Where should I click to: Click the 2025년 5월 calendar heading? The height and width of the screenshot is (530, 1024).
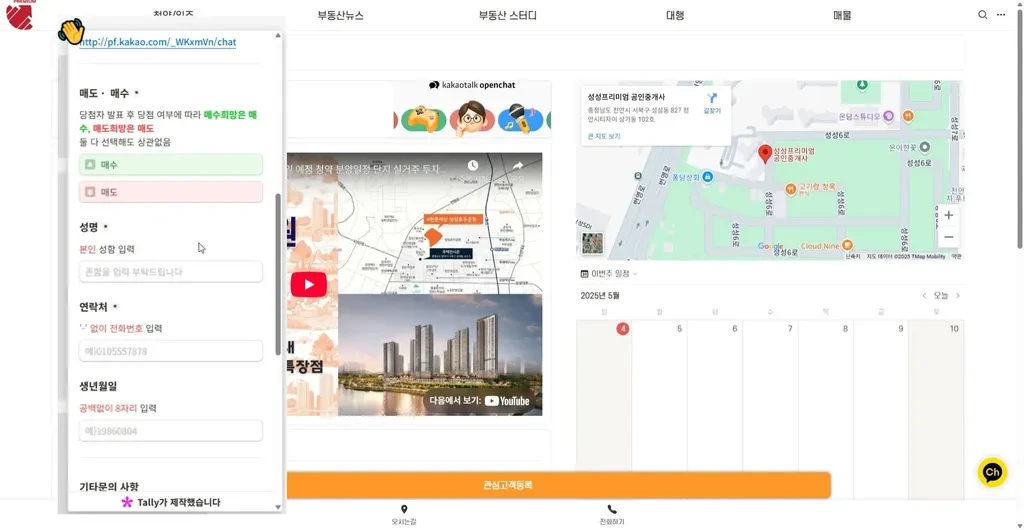(600, 296)
